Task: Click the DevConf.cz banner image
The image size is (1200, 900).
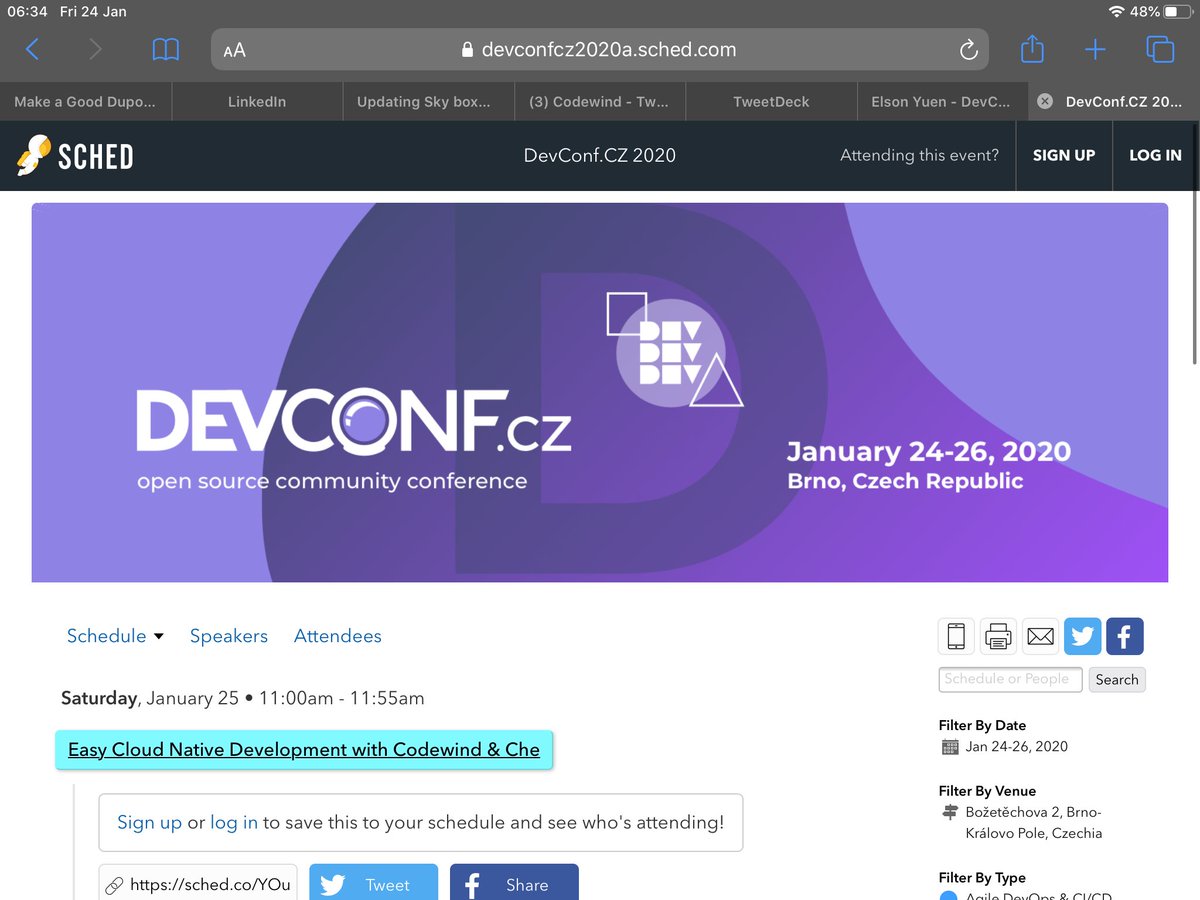Action: 600,392
